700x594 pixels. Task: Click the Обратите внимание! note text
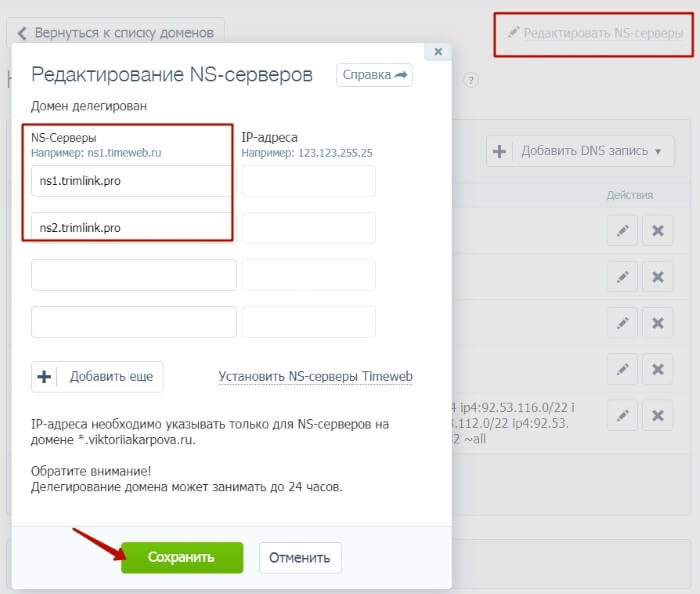(91, 471)
